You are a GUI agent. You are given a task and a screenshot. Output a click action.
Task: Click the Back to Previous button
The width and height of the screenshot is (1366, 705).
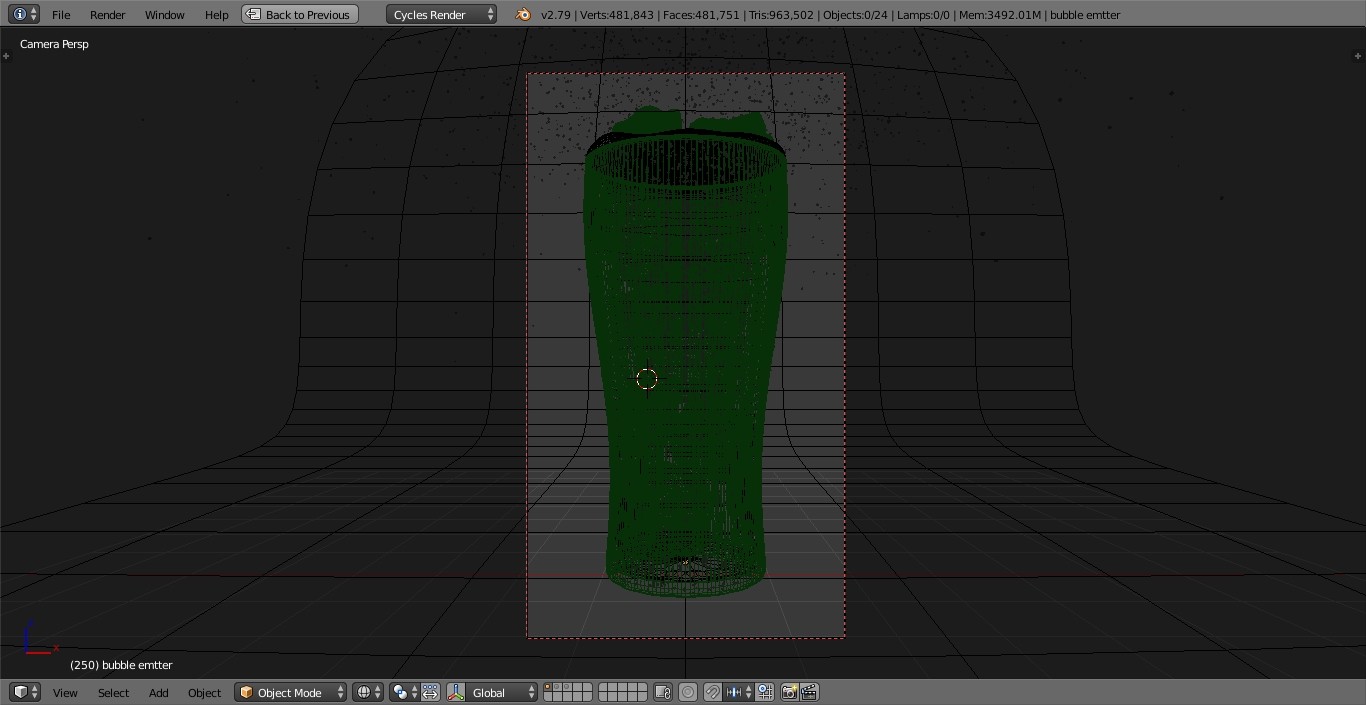tap(300, 14)
